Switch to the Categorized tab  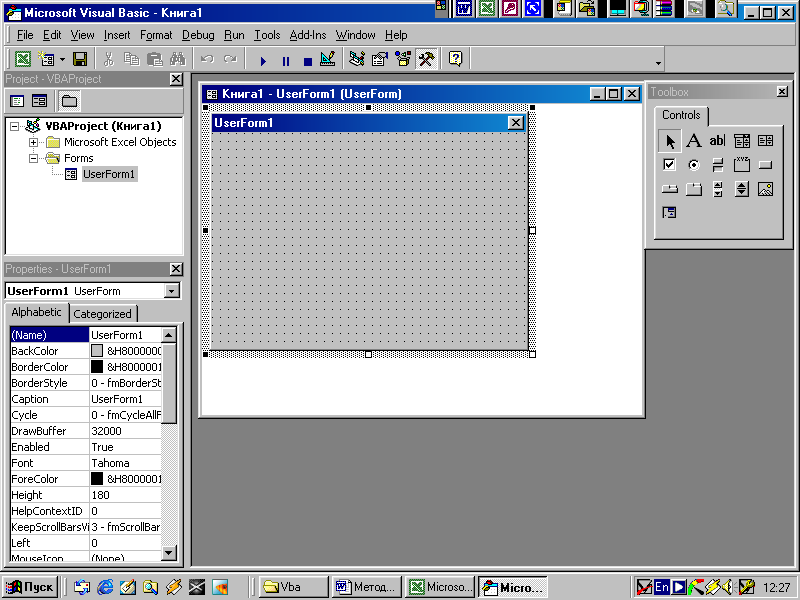(102, 314)
